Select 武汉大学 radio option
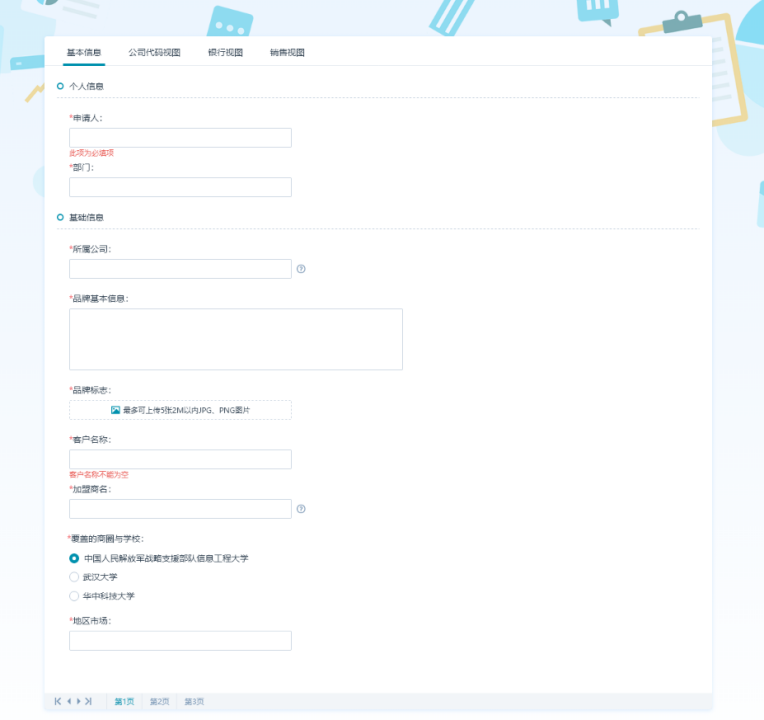This screenshot has width=764, height=720. (x=74, y=577)
